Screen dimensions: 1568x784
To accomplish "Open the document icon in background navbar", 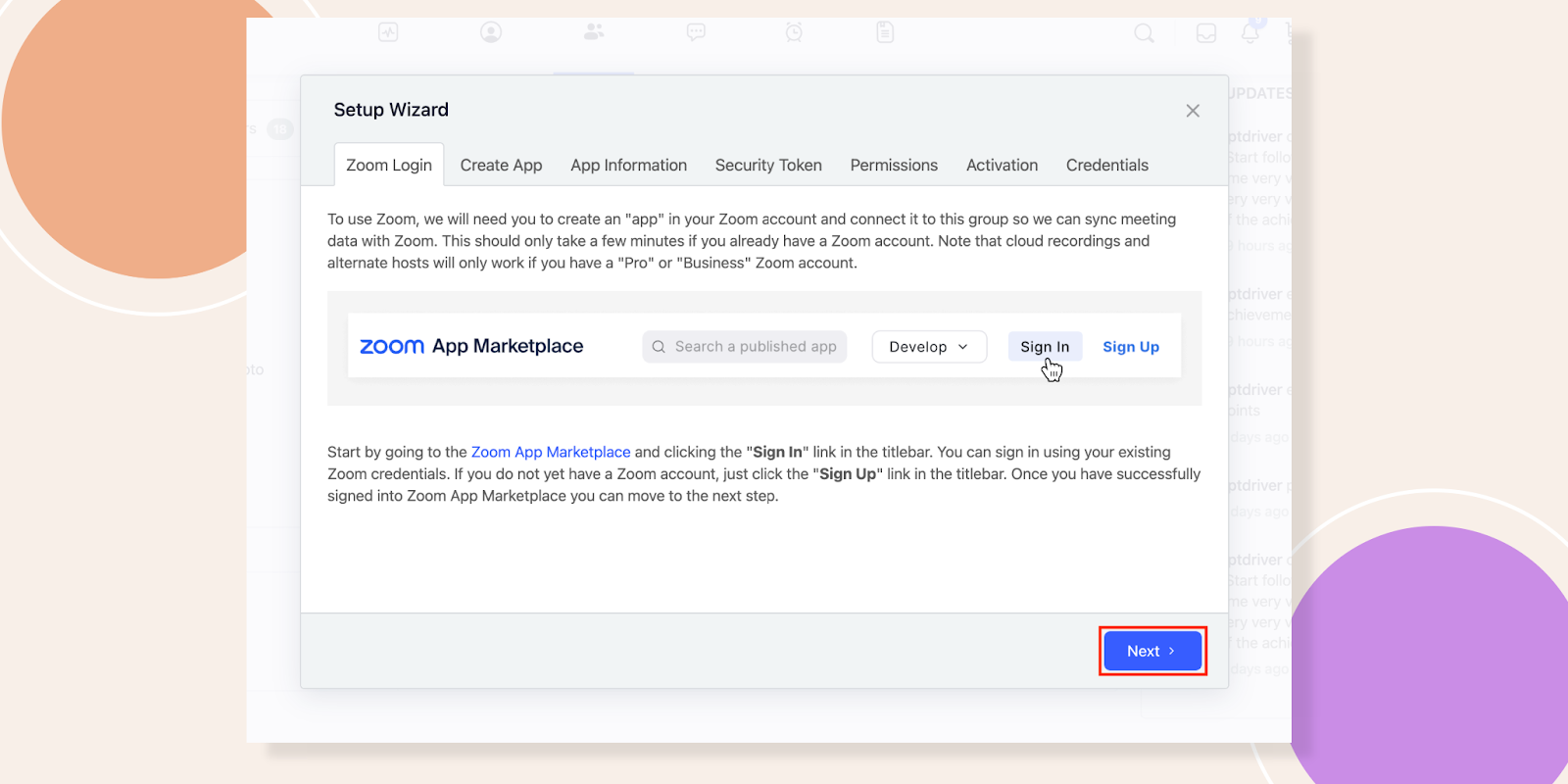I will pyautogui.click(x=885, y=32).
